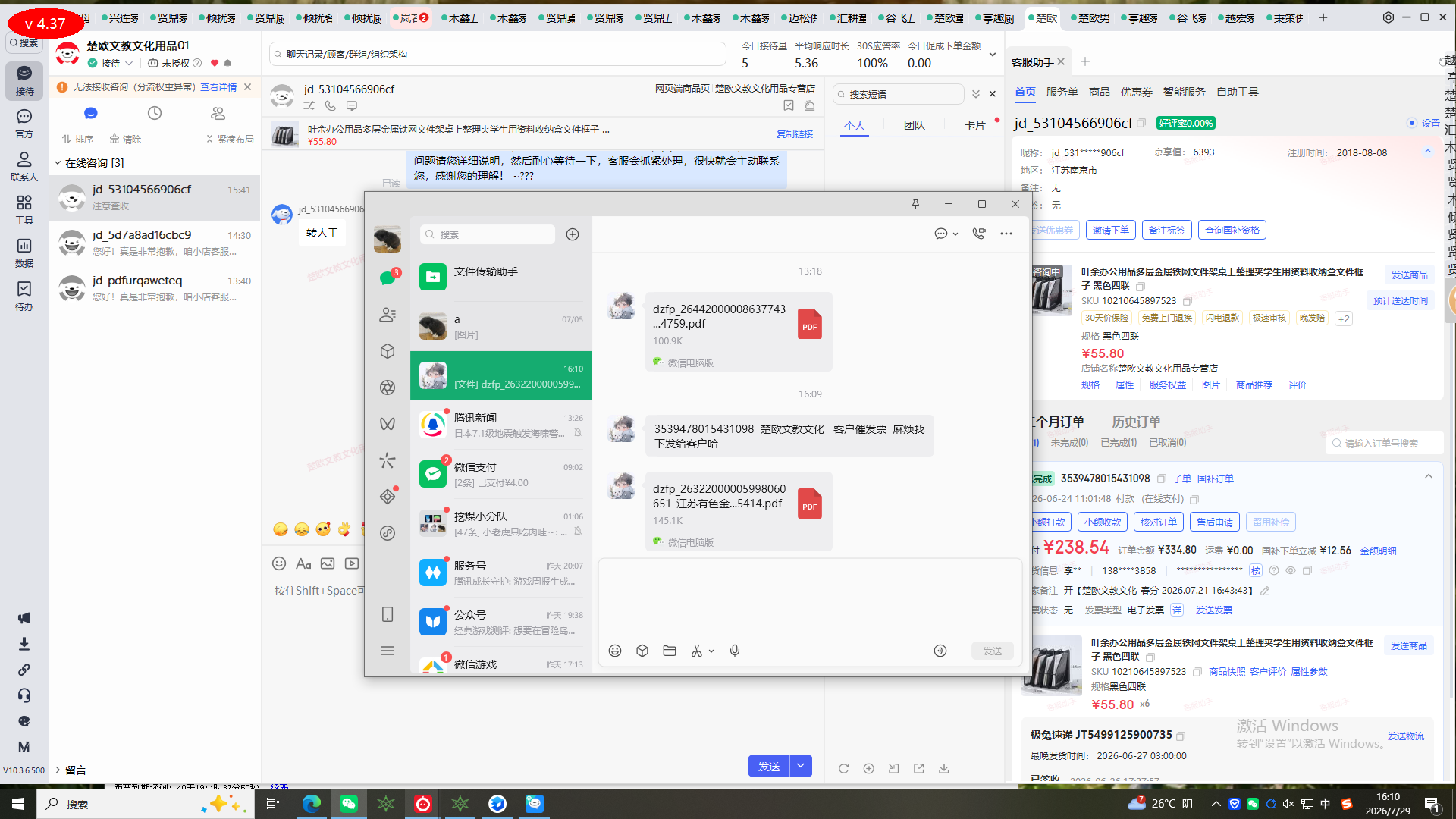Open the 智能服务 tab
The image size is (1456, 819).
(1184, 92)
